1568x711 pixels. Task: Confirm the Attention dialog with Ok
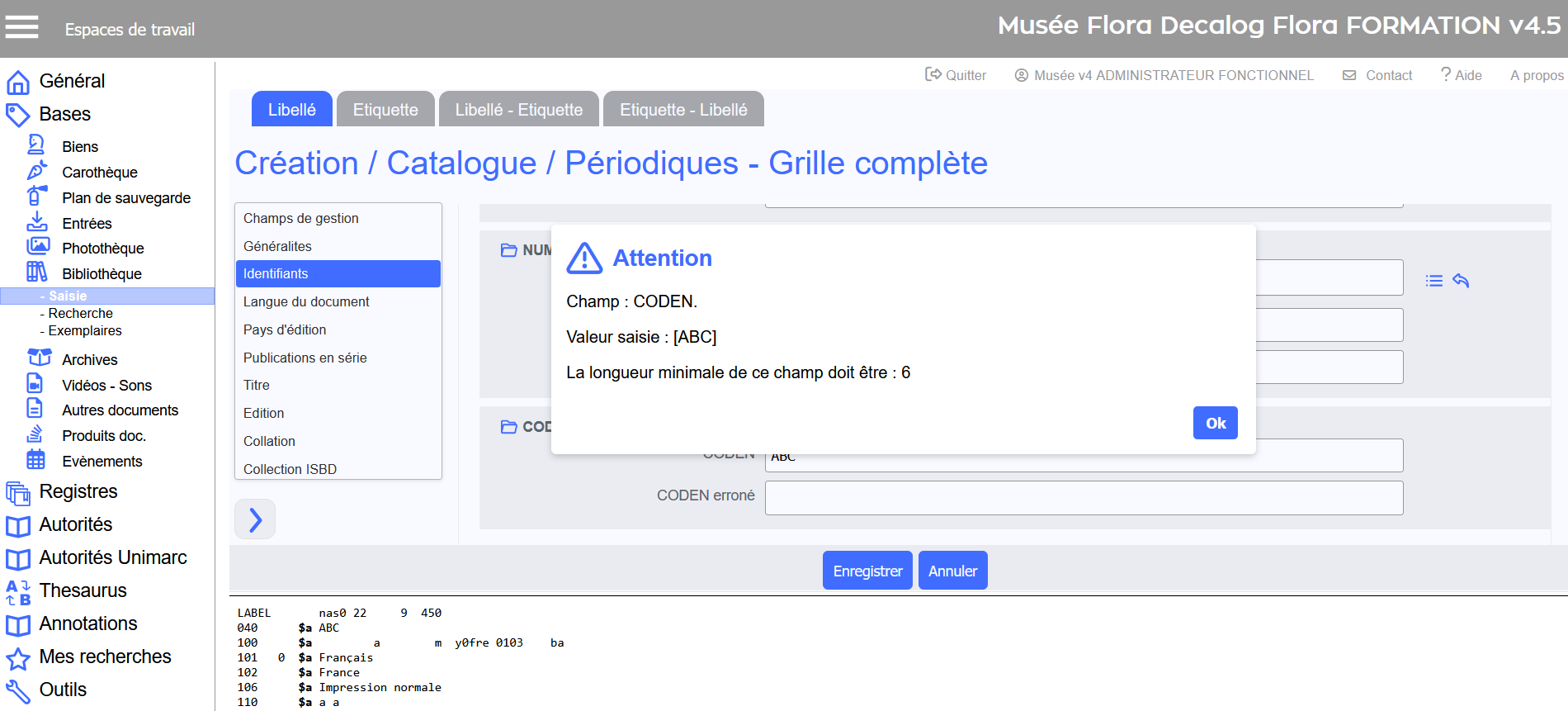click(x=1215, y=423)
